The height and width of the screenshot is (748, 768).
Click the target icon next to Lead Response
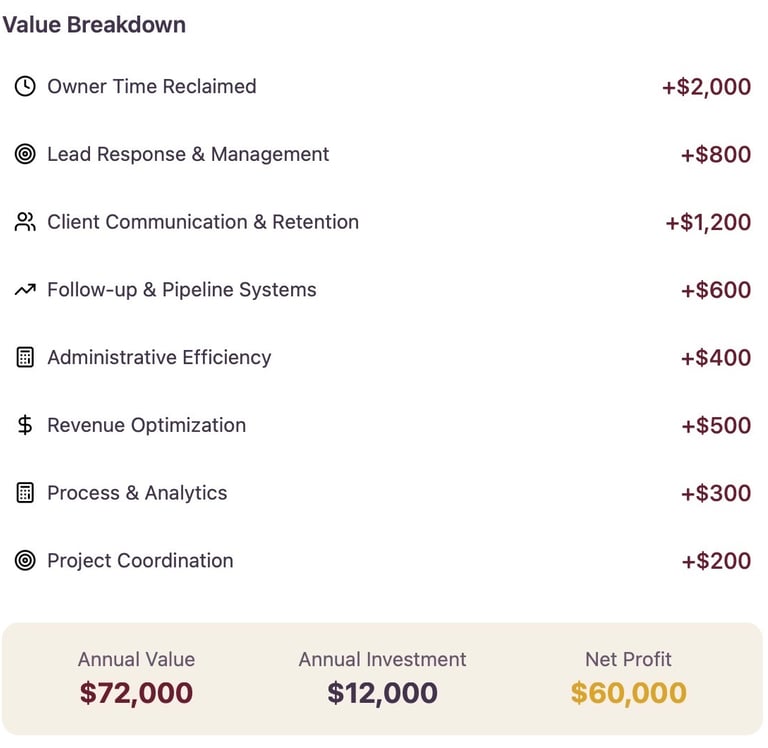[x=25, y=154]
